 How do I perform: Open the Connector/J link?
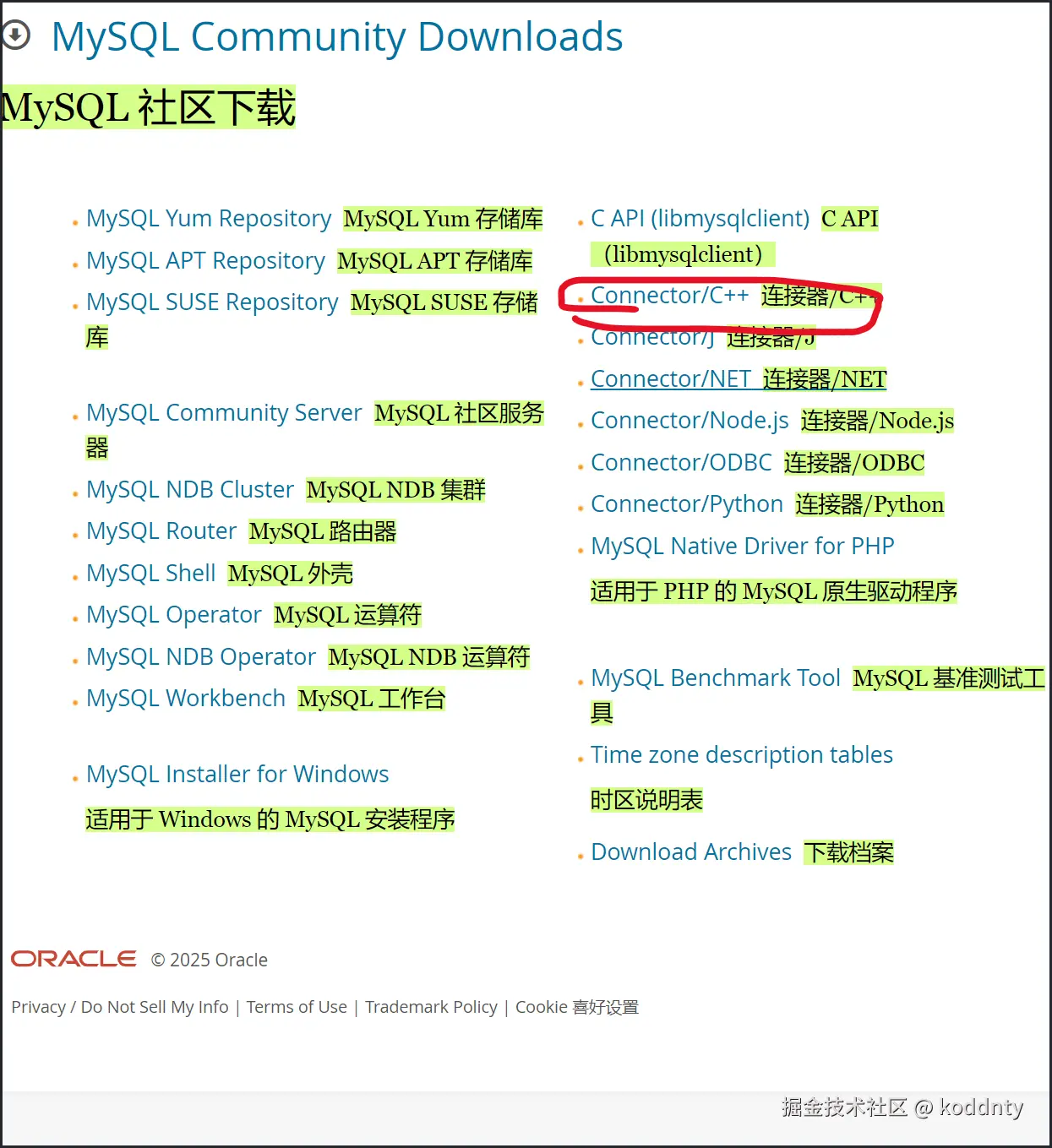[x=652, y=337]
